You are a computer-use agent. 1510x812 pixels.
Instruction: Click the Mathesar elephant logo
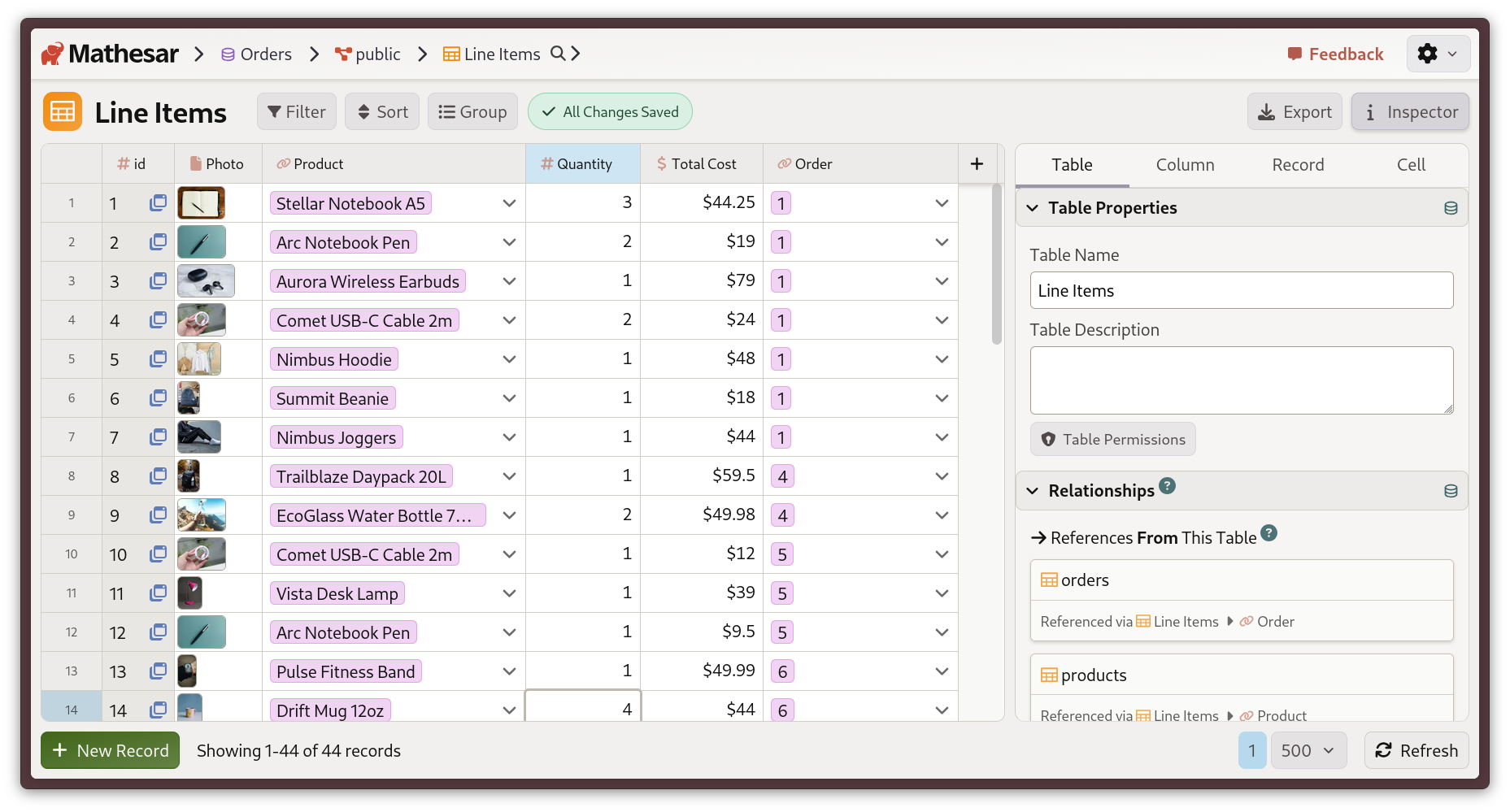pyautogui.click(x=53, y=54)
